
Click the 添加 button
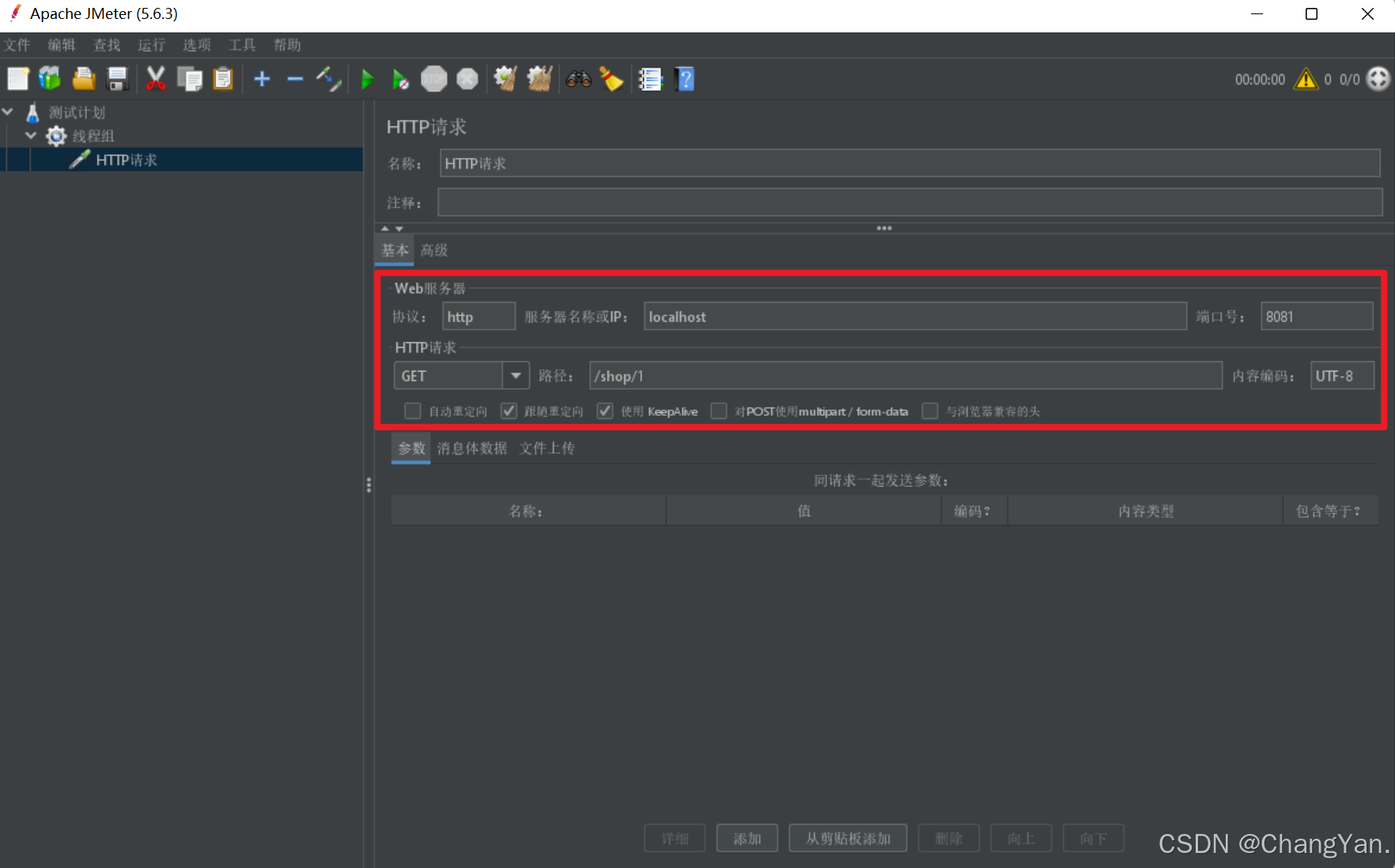tap(747, 838)
